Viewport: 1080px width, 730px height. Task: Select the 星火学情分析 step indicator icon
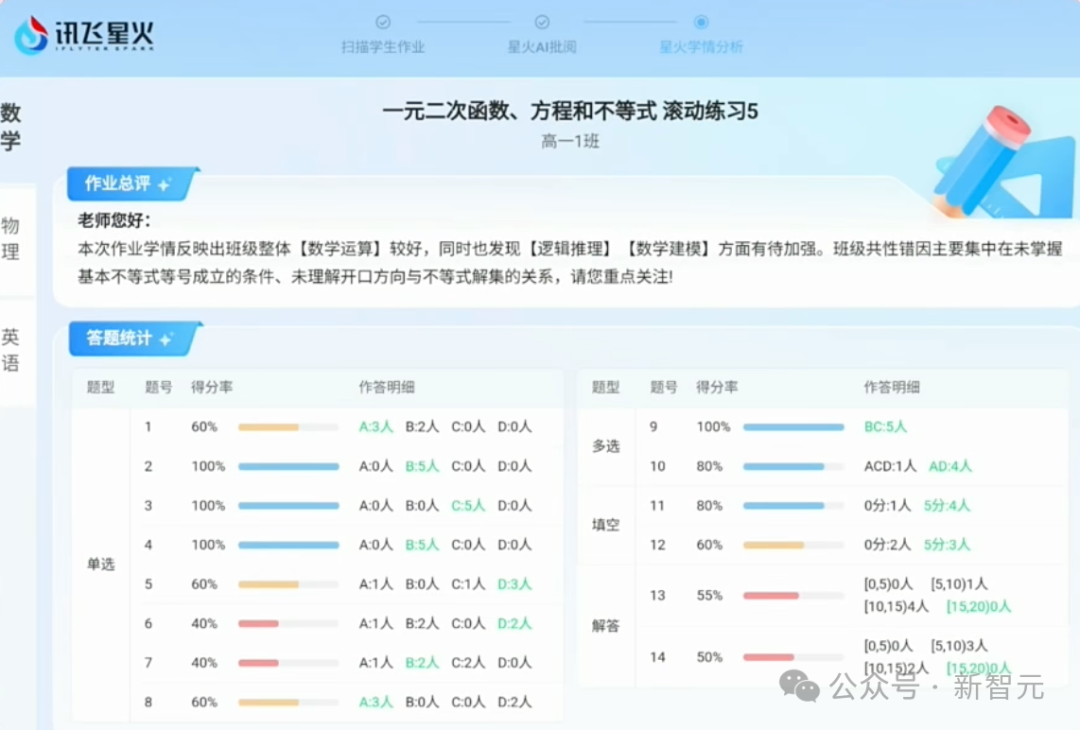701,22
